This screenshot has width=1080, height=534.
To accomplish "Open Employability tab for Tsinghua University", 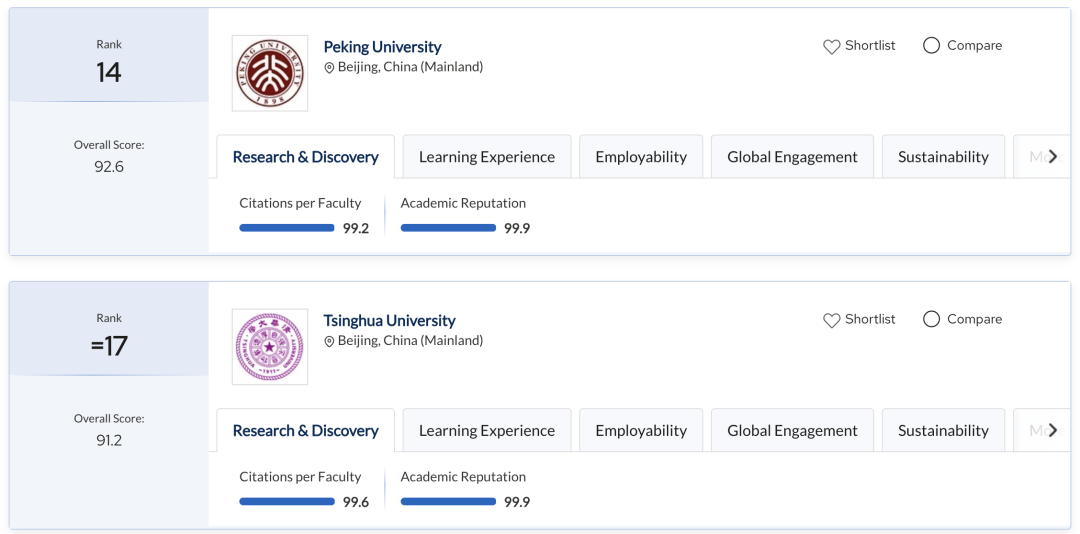I will 641,430.
